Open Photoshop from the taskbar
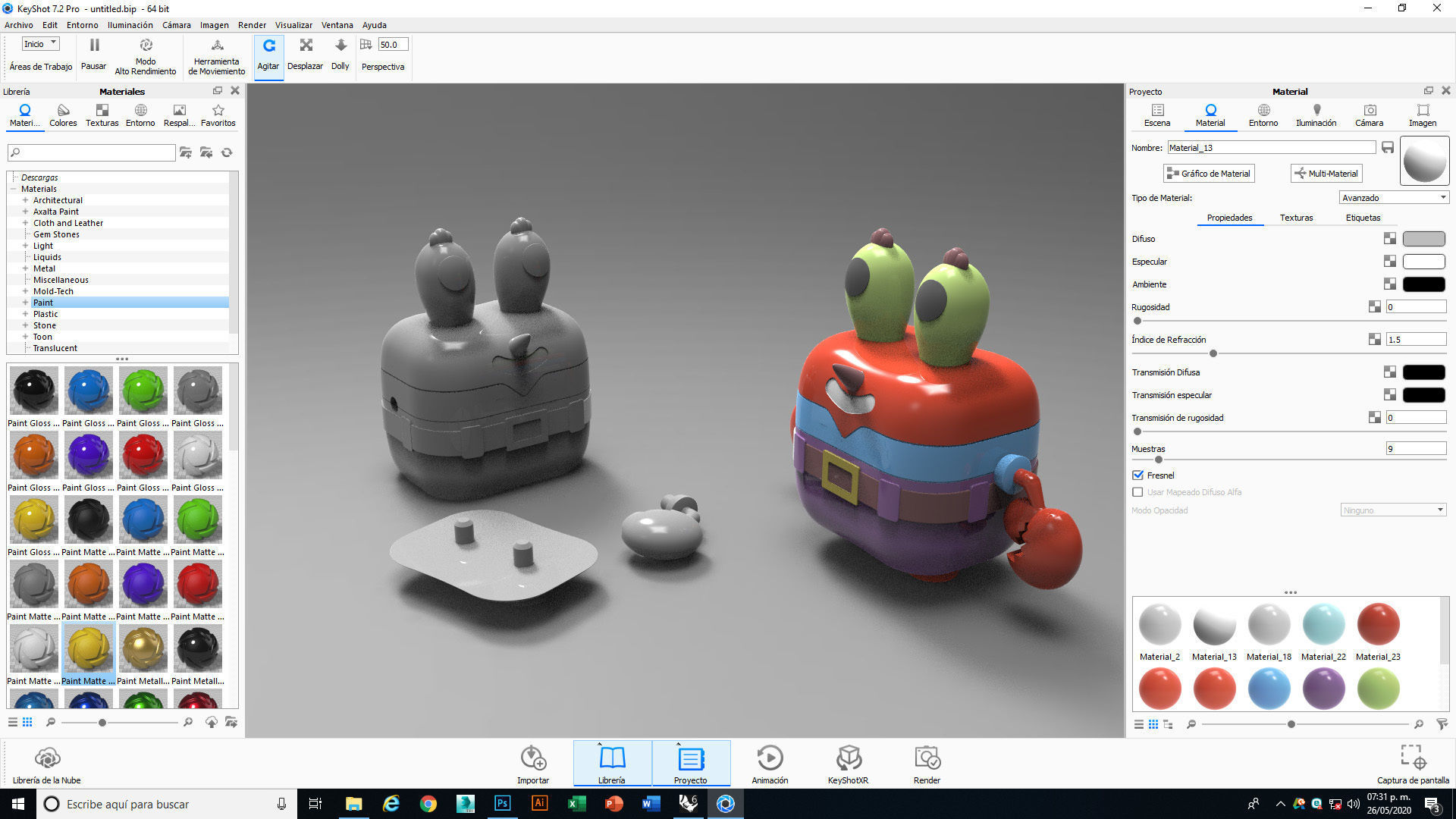This screenshot has width=1456, height=819. pyautogui.click(x=502, y=804)
